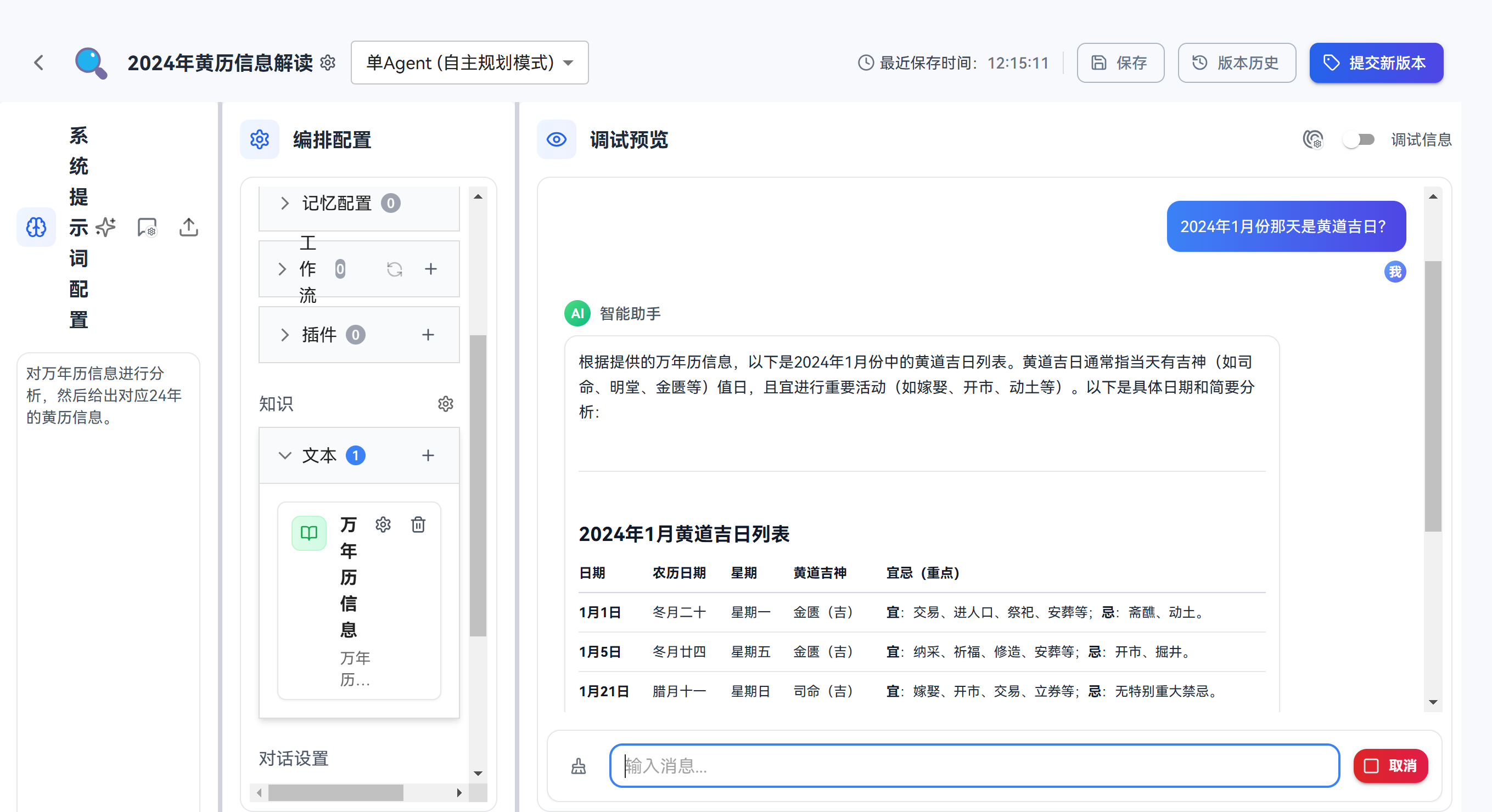
Task: Collapse the 文本 knowledge section
Action: pos(284,455)
